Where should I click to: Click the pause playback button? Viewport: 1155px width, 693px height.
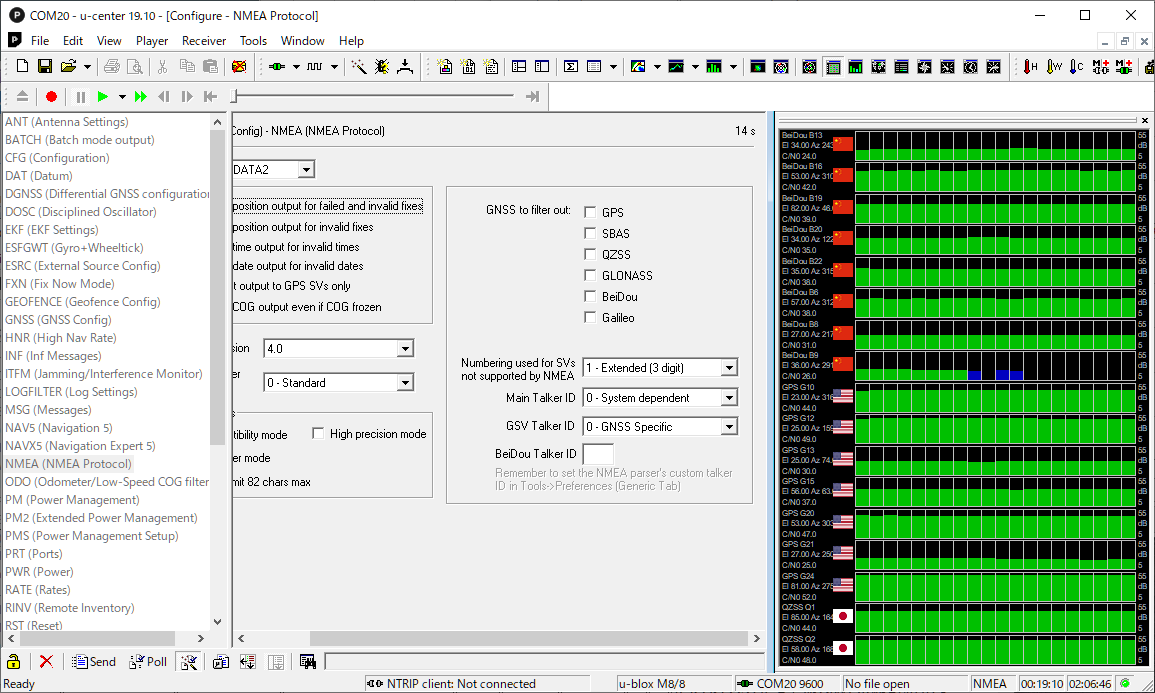(x=80, y=96)
